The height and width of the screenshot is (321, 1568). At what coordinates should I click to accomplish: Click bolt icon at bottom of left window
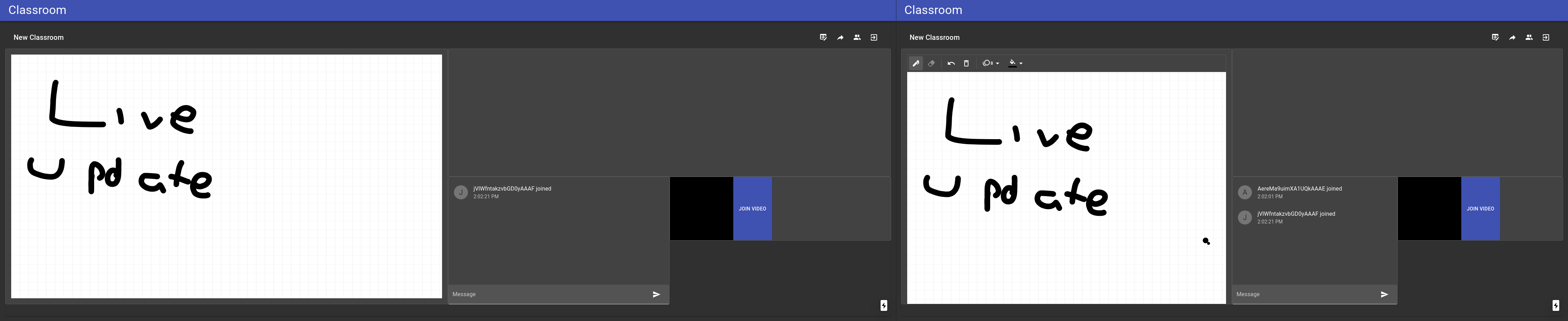[x=884, y=305]
